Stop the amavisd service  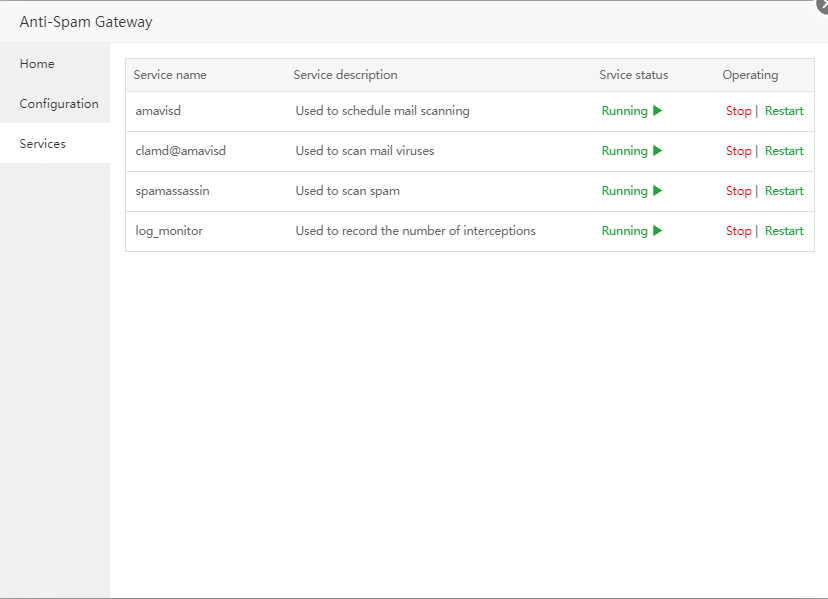pos(738,111)
